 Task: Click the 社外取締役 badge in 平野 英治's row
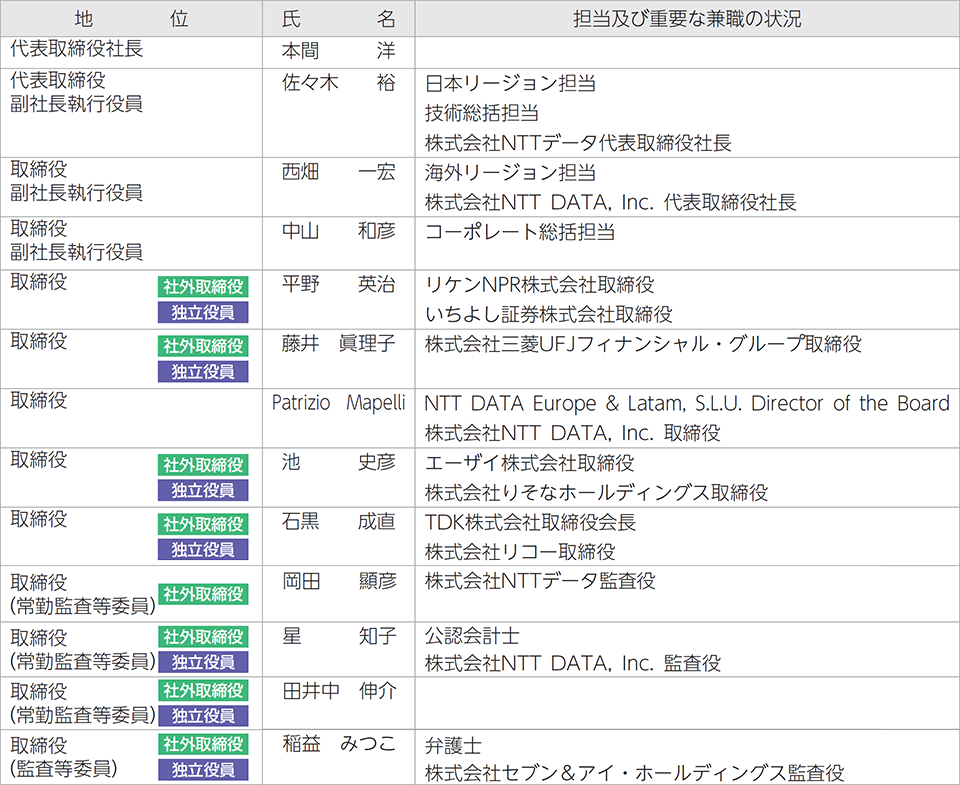[x=203, y=287]
